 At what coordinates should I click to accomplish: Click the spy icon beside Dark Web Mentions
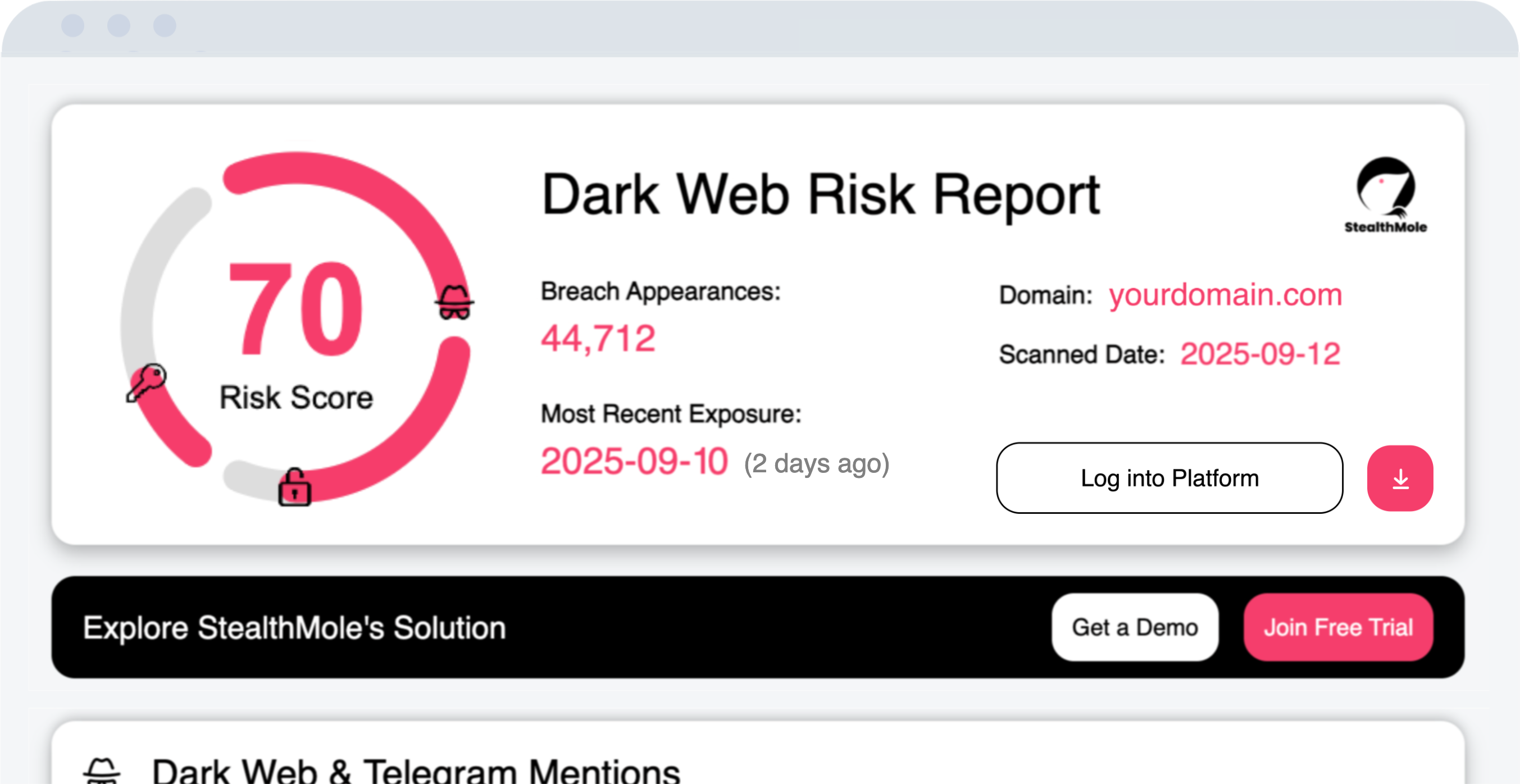(102, 771)
